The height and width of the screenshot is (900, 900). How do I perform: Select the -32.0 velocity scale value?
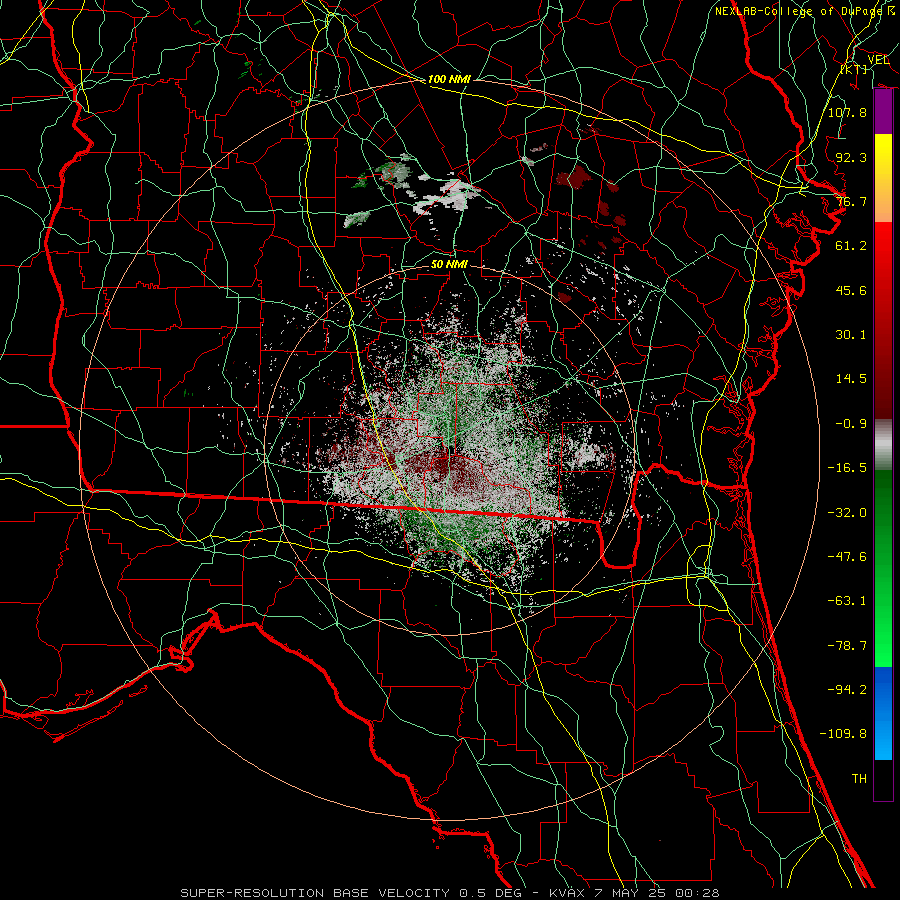click(847, 513)
